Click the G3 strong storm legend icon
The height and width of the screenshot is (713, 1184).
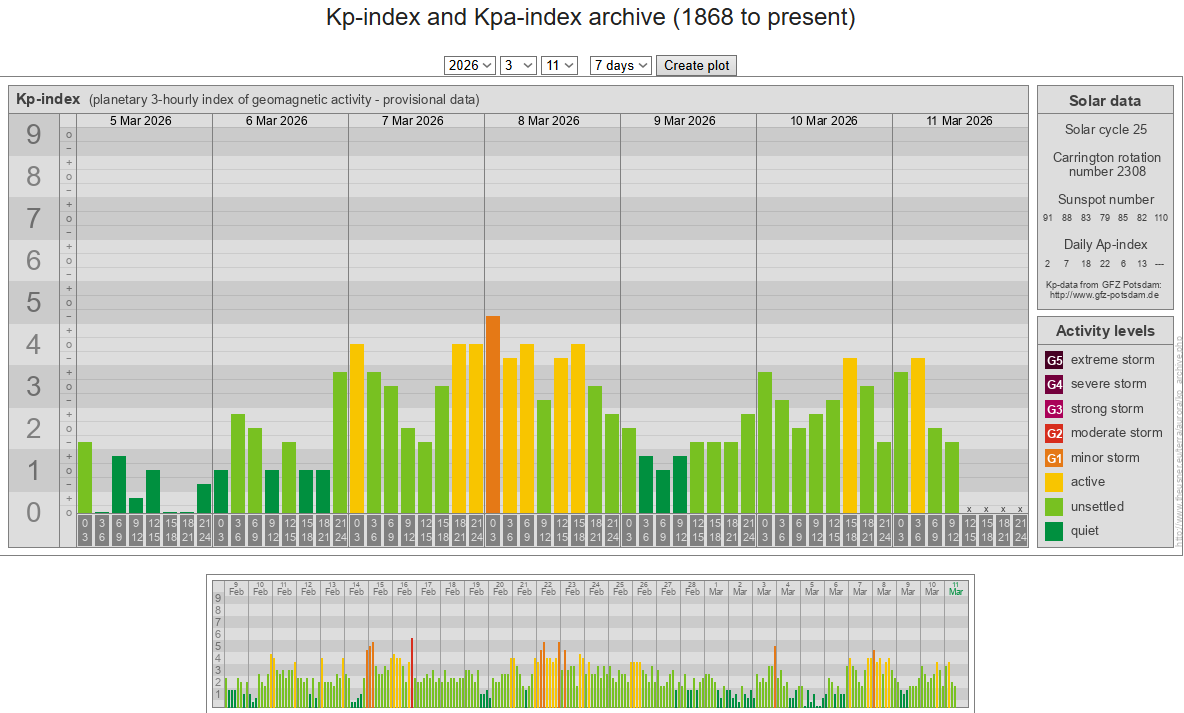click(x=1054, y=409)
